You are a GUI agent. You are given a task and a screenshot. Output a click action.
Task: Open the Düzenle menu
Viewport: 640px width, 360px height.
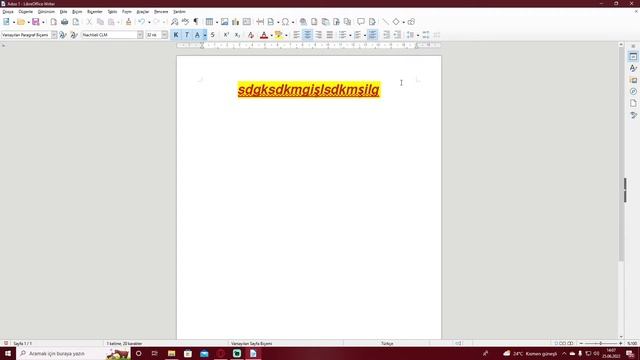[x=26, y=12]
